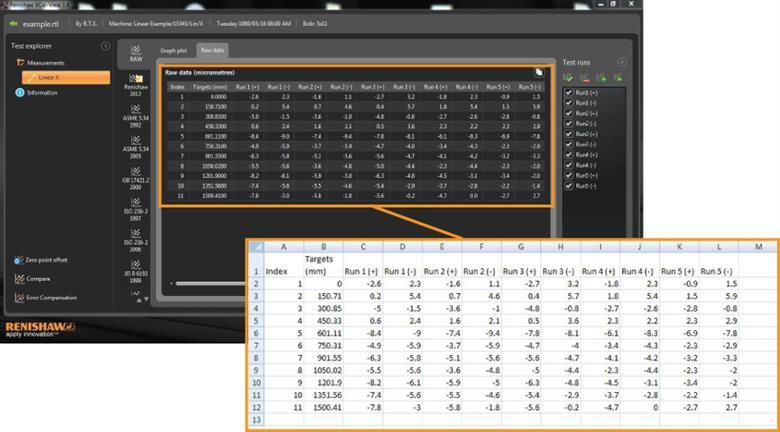Select the ISO 230-2 1997 analysis

[x=136, y=210]
